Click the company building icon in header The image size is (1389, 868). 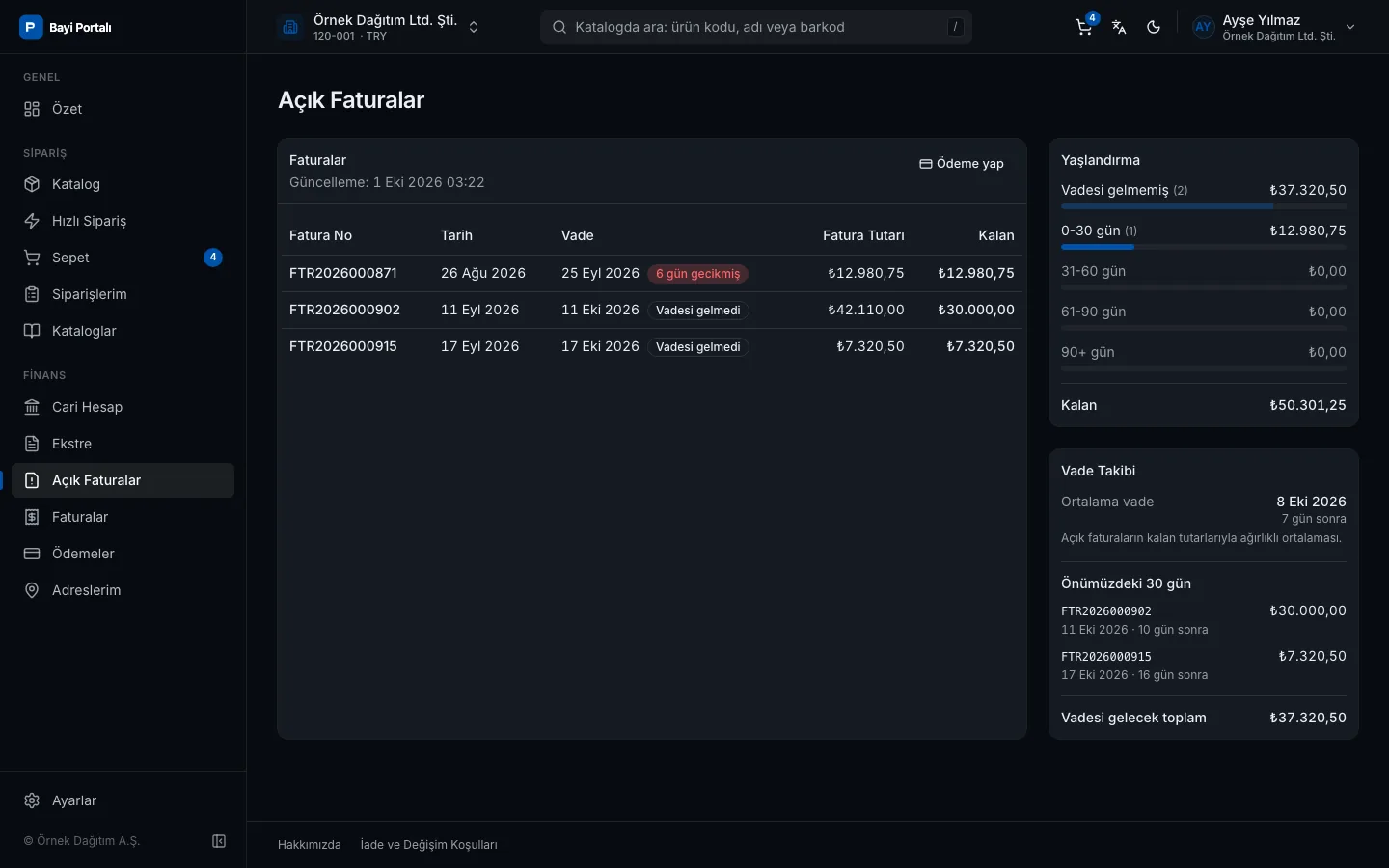tap(290, 27)
